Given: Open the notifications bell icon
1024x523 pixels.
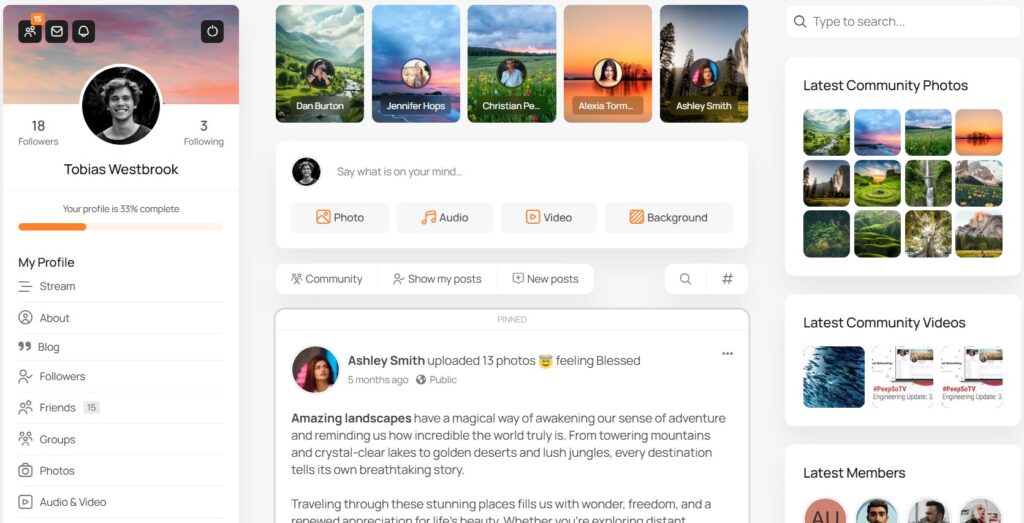Looking at the screenshot, I should [x=84, y=31].
